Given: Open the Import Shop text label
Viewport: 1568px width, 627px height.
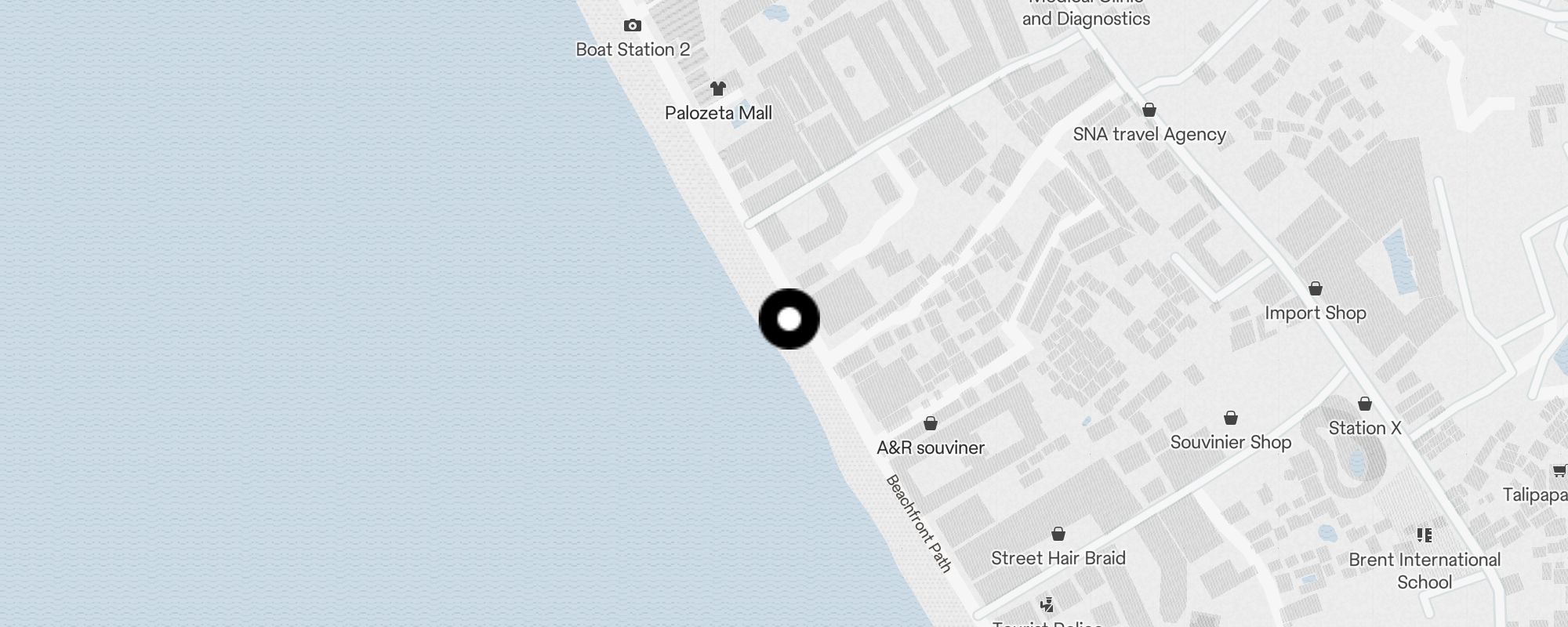Looking at the screenshot, I should (x=1316, y=313).
